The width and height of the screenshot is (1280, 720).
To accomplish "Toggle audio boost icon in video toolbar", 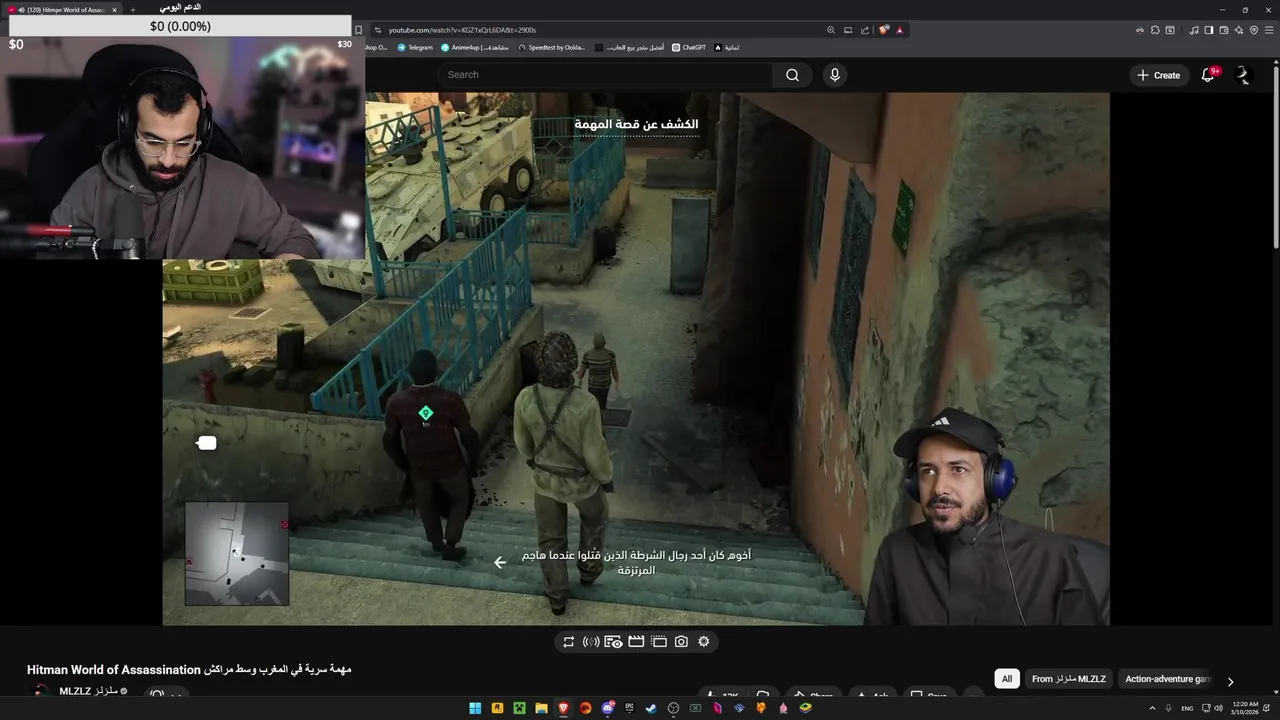I will pos(591,642).
